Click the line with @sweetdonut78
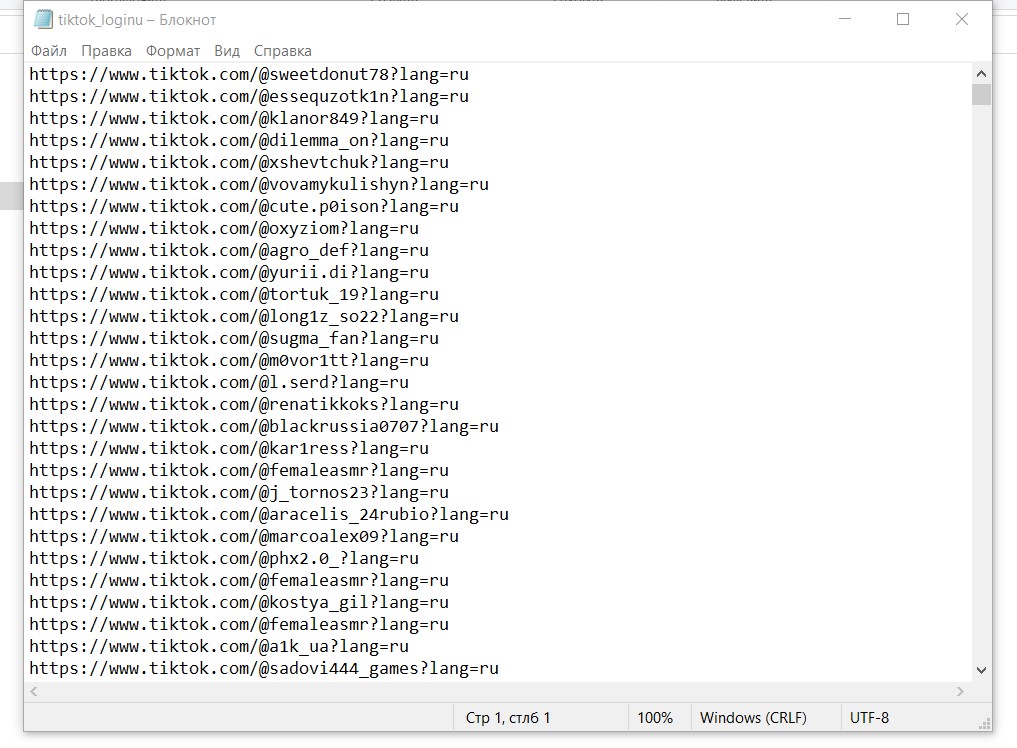Image resolution: width=1017 pixels, height=748 pixels. 249,74
